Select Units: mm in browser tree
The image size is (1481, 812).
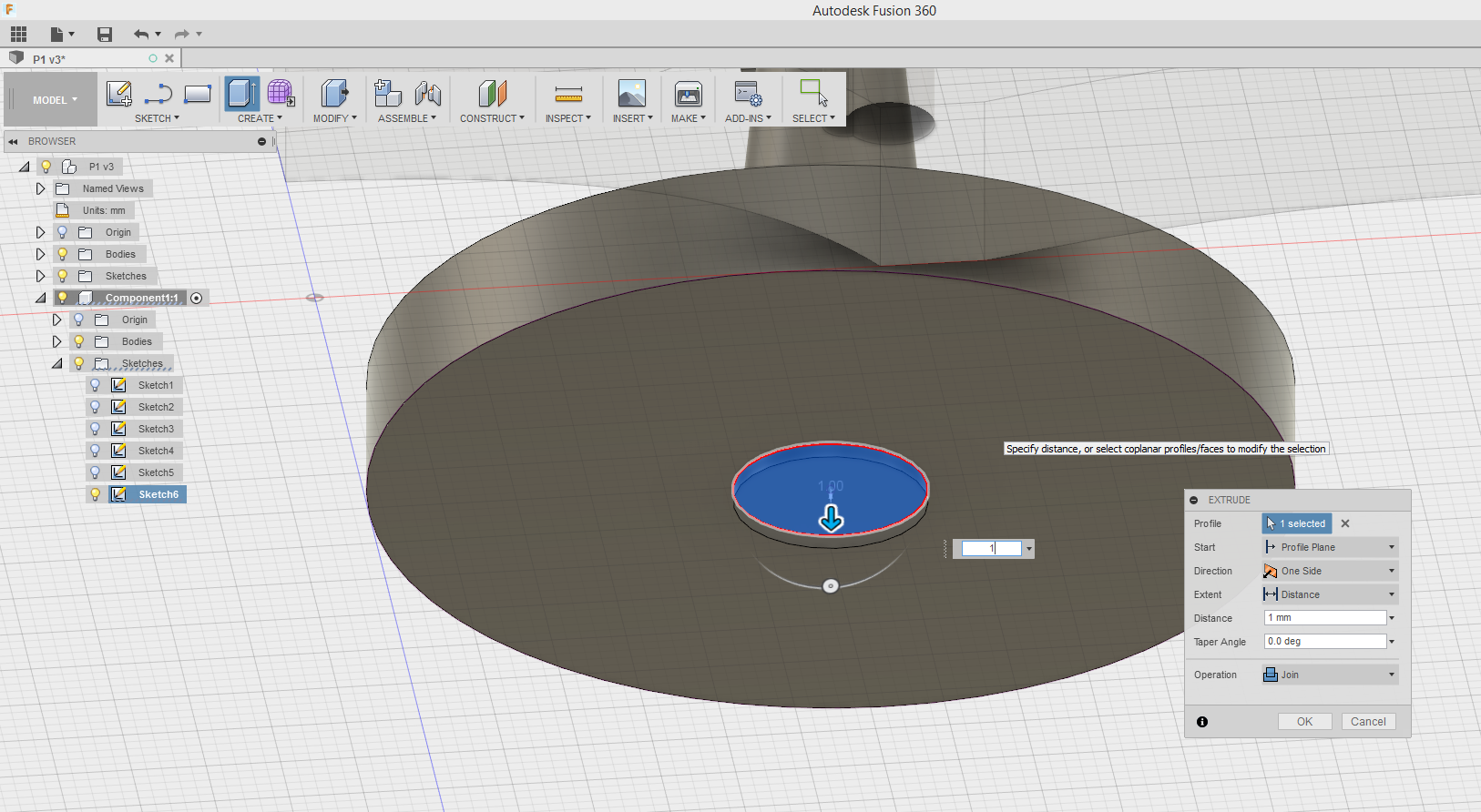(104, 210)
